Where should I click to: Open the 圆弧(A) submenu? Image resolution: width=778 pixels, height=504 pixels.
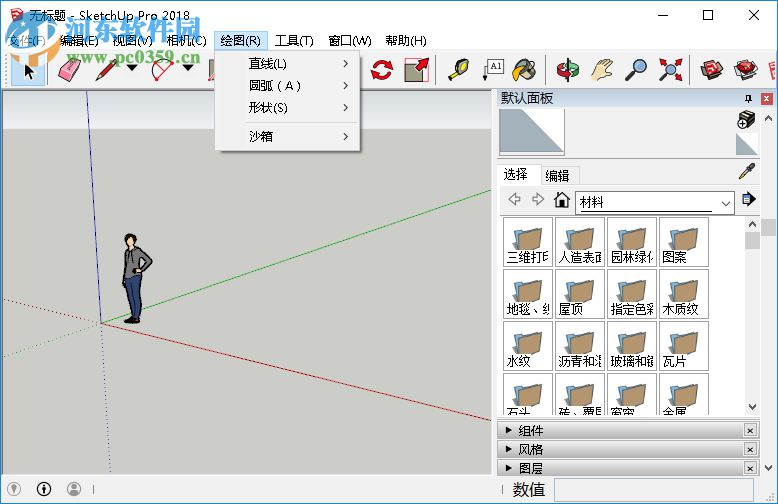coord(287,85)
